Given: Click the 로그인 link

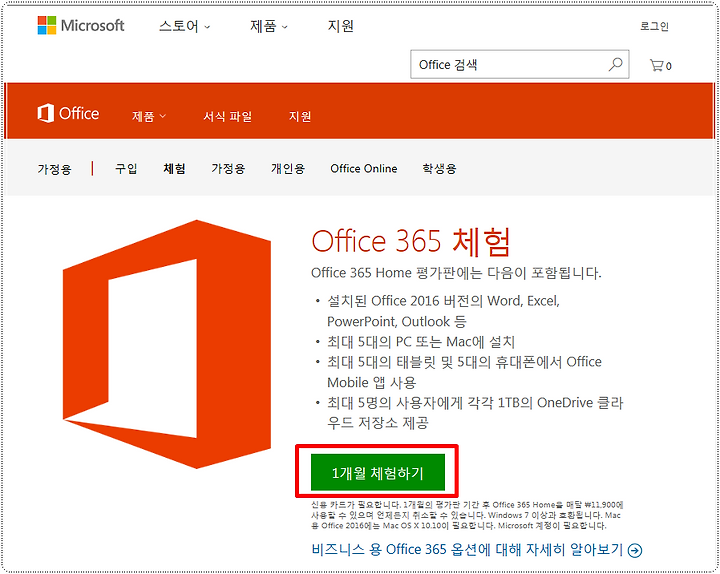Looking at the screenshot, I should point(654,26).
